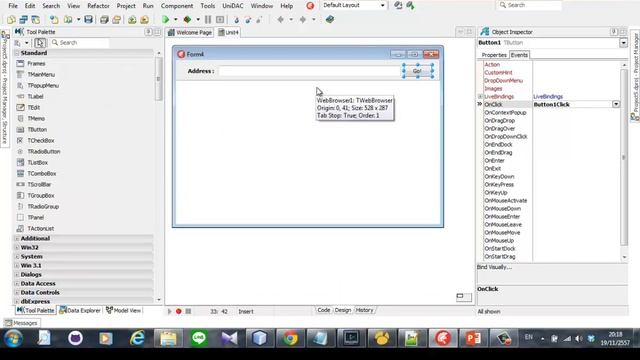
Task: Expand the Dialogs palette category
Action: [x=17, y=274]
